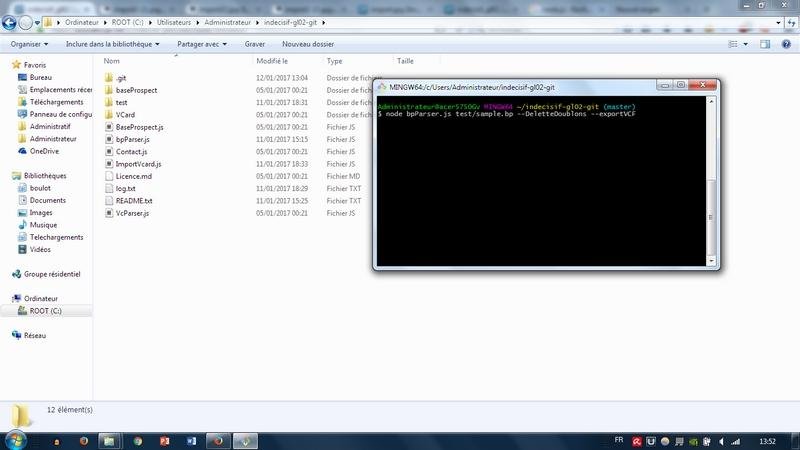Sort by the Taille column header
This screenshot has height=450, width=800.
click(405, 61)
